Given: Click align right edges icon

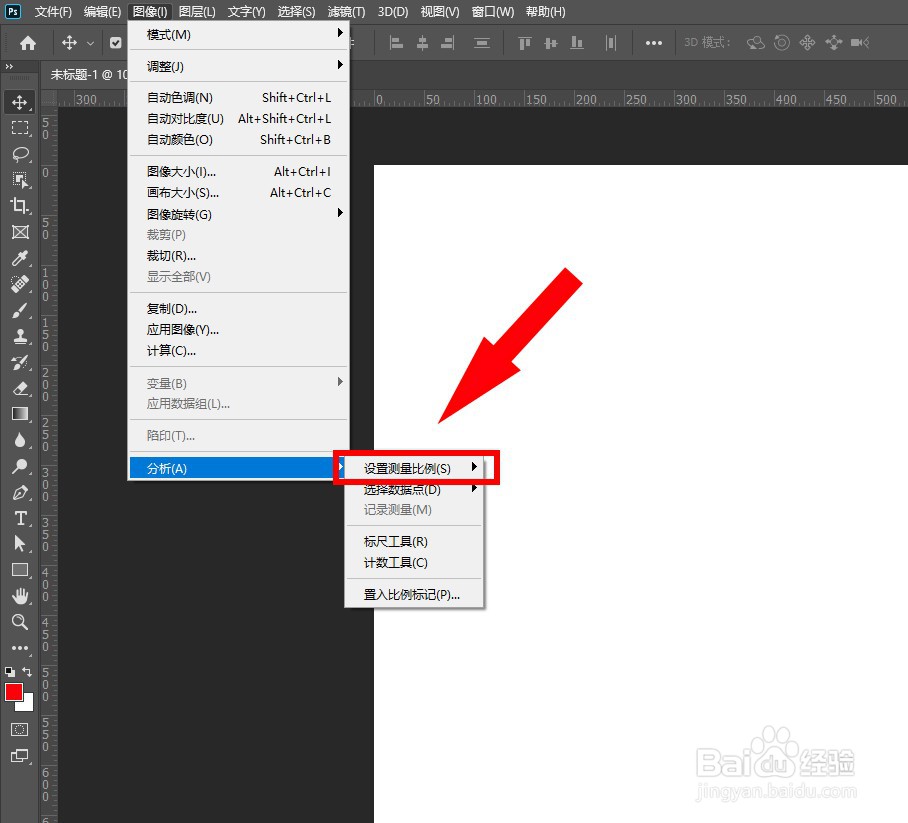Looking at the screenshot, I should pos(448,43).
